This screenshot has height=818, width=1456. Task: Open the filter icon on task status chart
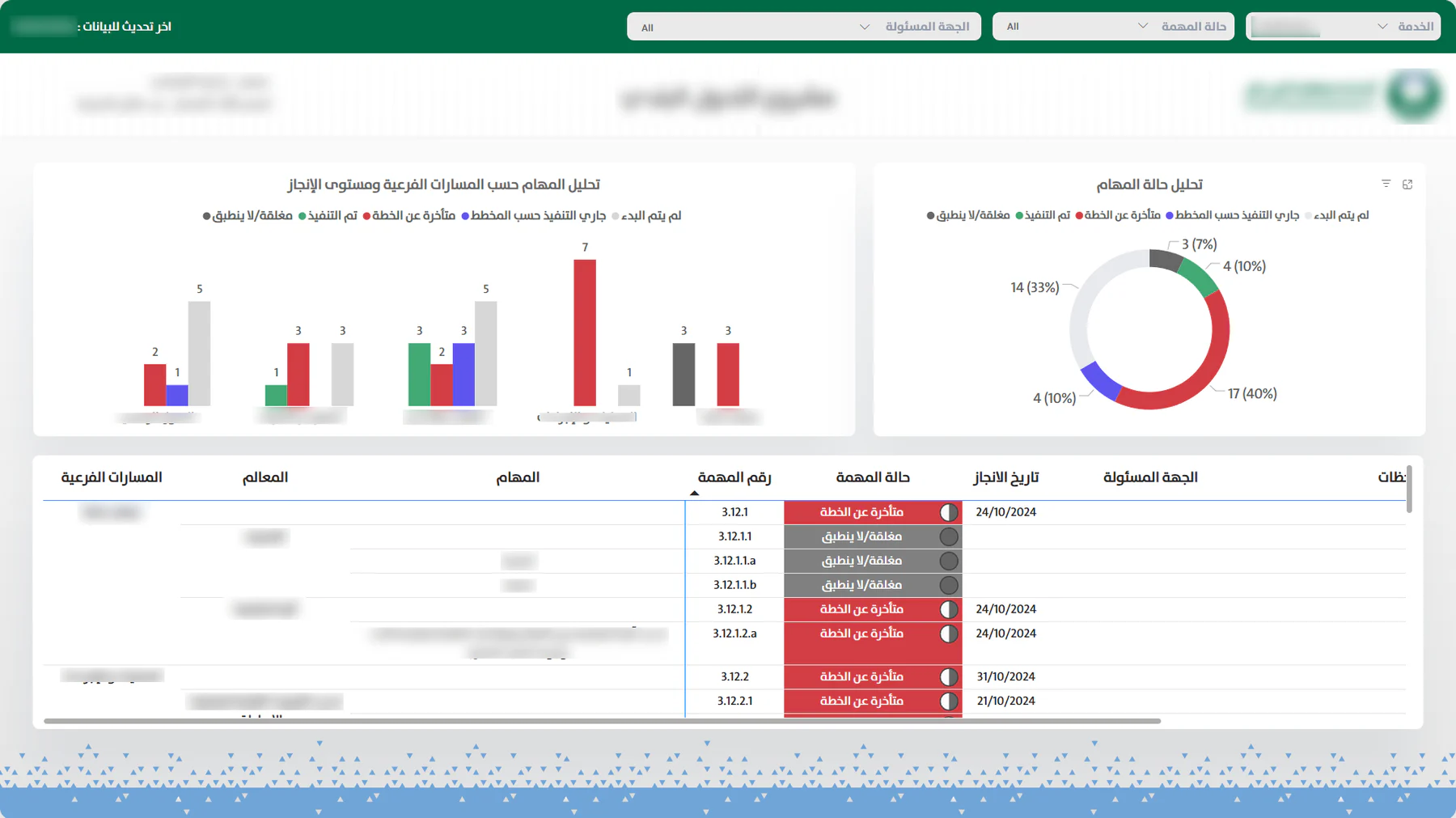pos(1386,184)
